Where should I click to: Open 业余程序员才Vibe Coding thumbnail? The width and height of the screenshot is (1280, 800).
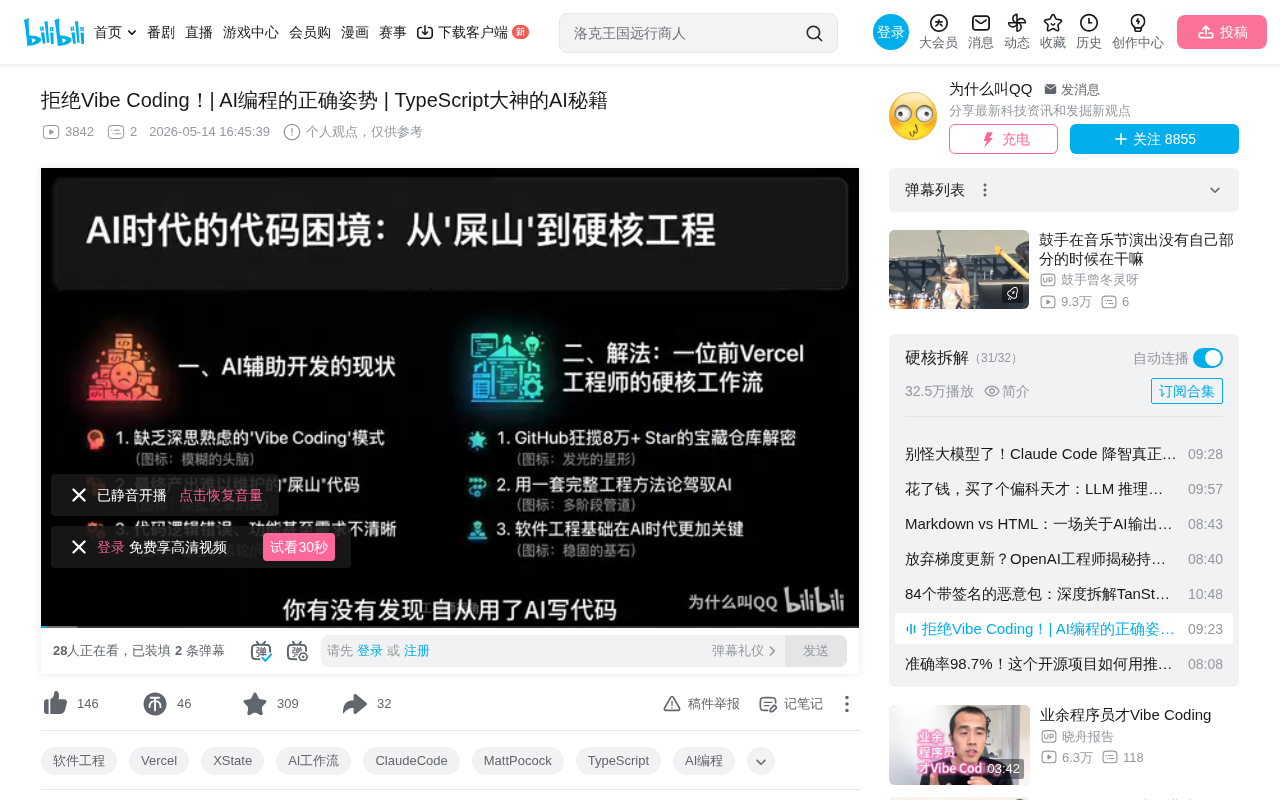[x=959, y=745]
